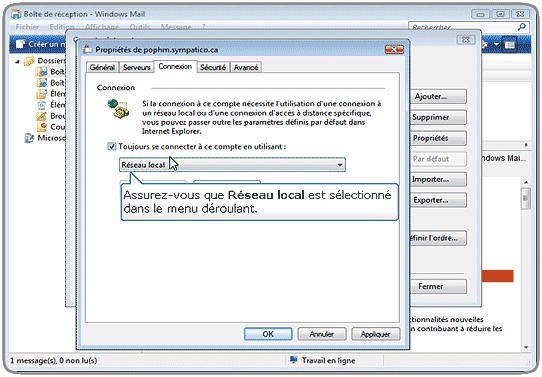The width and height of the screenshot is (542, 377).
Task: Click the Annuler button
Action: tap(321, 334)
